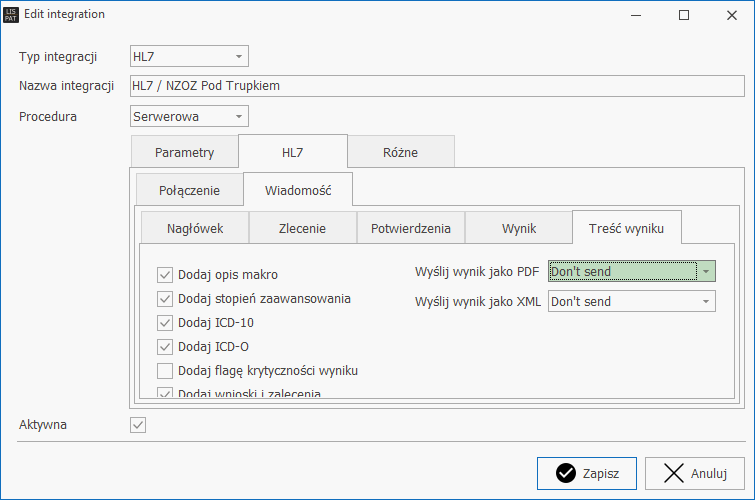
Task: Toggle the Aktywna checkbox
Action: click(x=138, y=425)
